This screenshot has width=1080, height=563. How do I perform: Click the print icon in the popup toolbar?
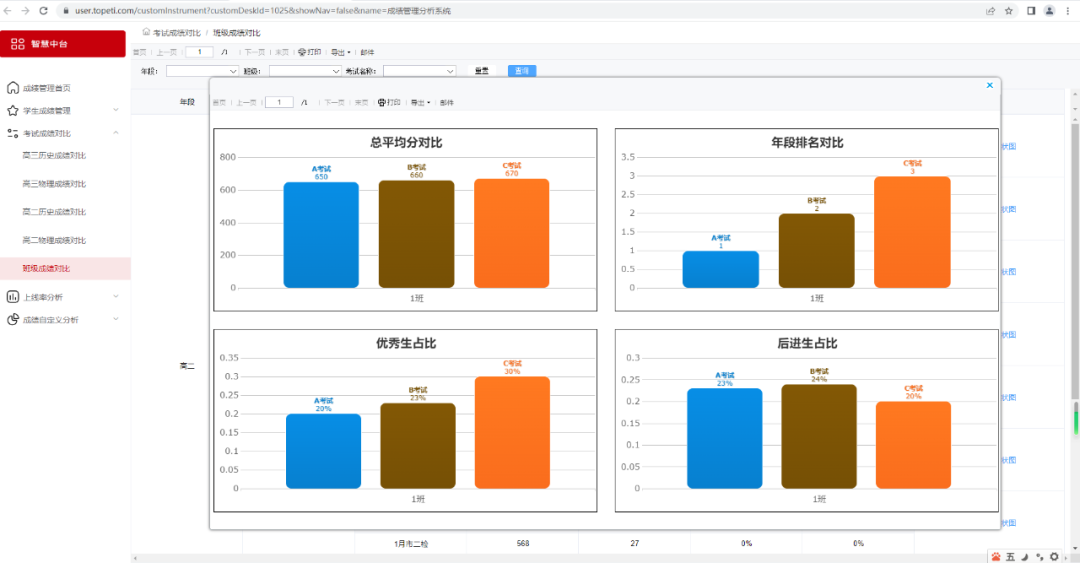tap(381, 102)
